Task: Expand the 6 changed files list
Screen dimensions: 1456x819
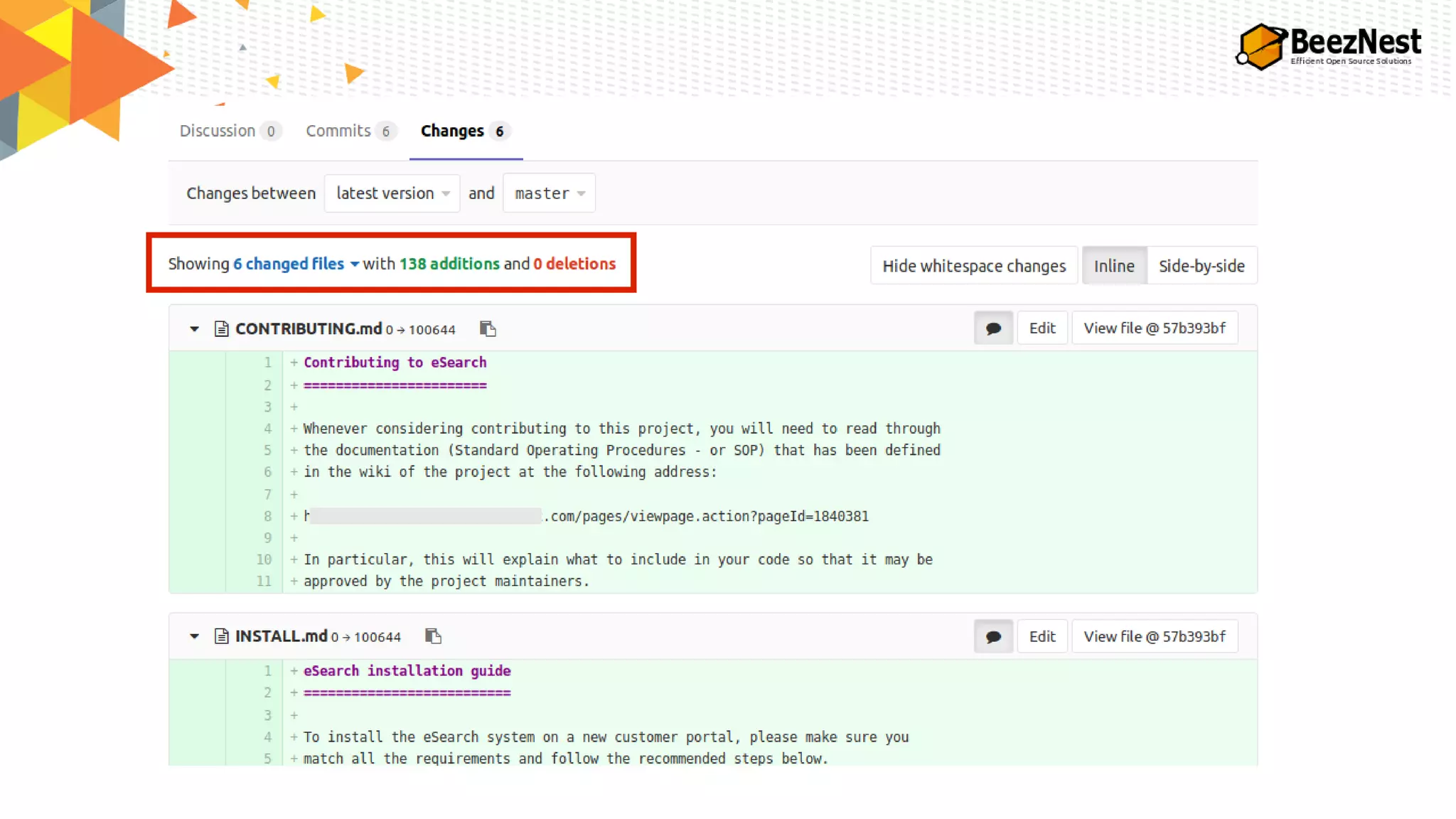Action: tap(295, 264)
